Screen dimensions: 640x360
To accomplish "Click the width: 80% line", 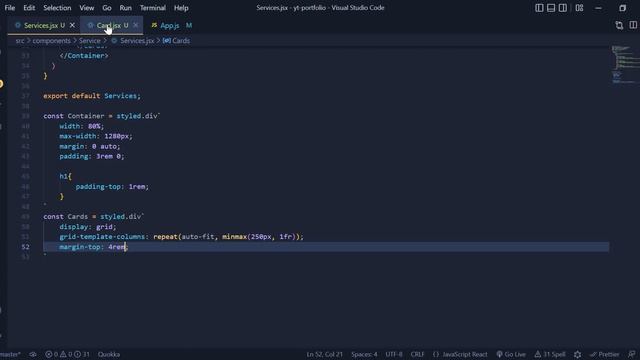I will [x=82, y=126].
